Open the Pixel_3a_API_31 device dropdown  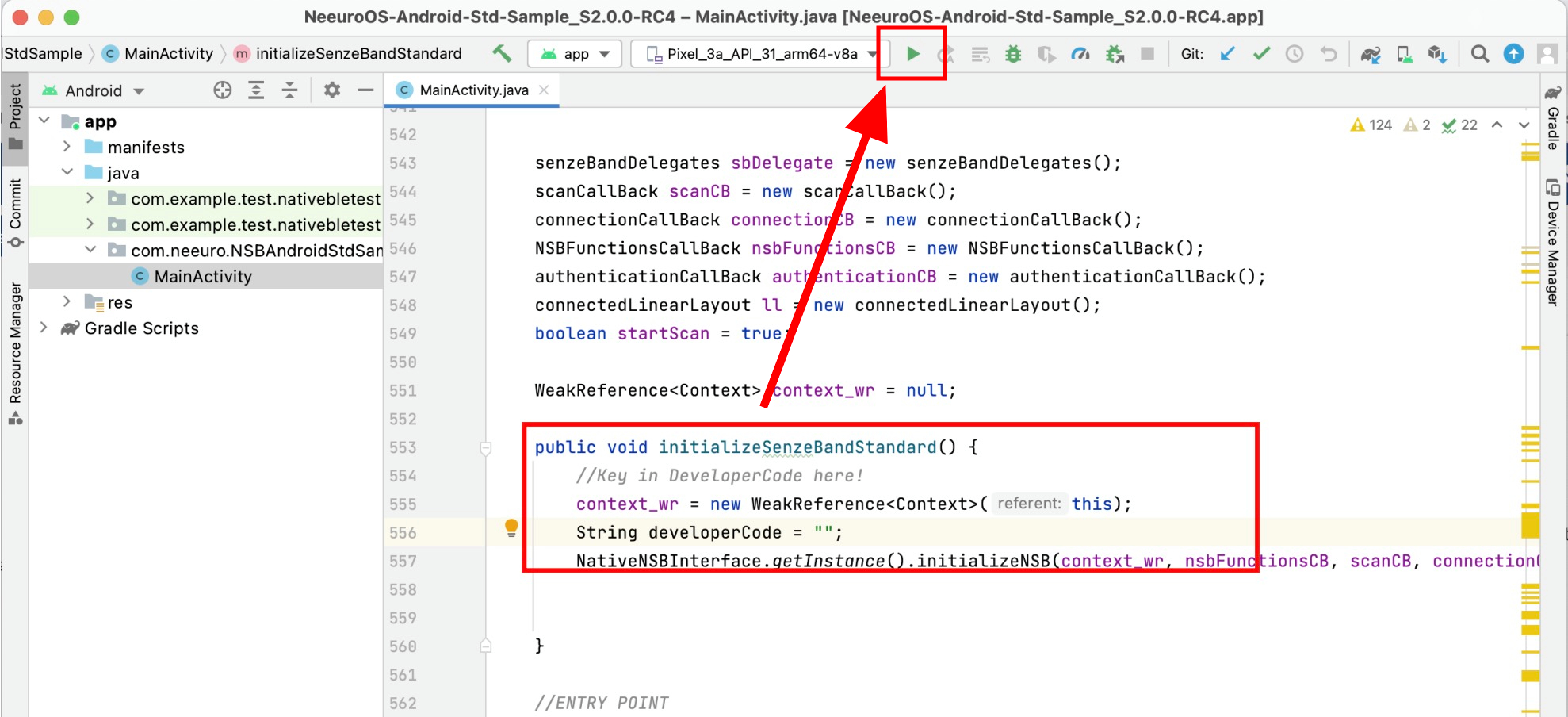tap(759, 54)
